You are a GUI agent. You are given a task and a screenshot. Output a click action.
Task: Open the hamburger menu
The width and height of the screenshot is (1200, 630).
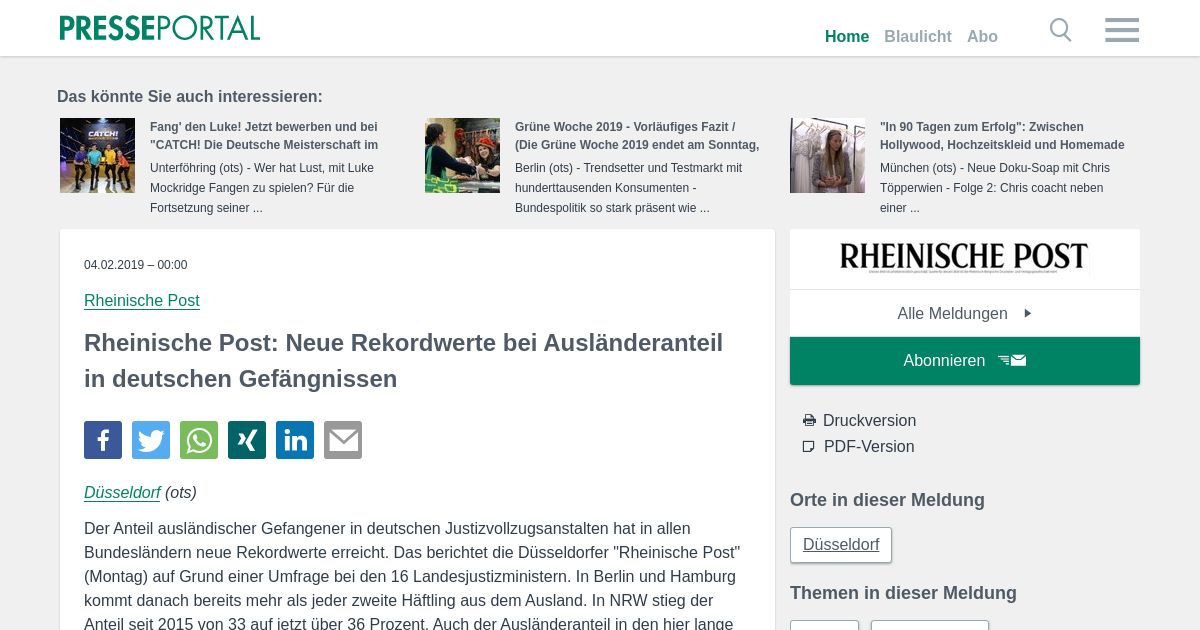(1122, 30)
